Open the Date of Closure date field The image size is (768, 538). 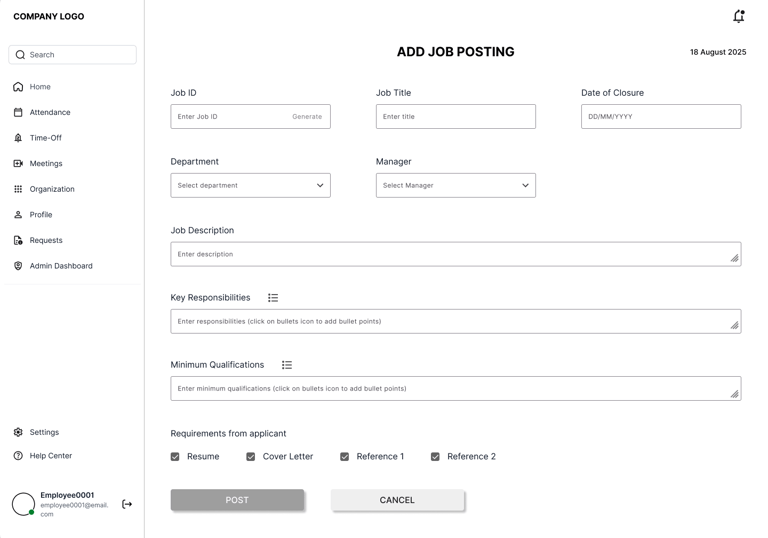661,117
